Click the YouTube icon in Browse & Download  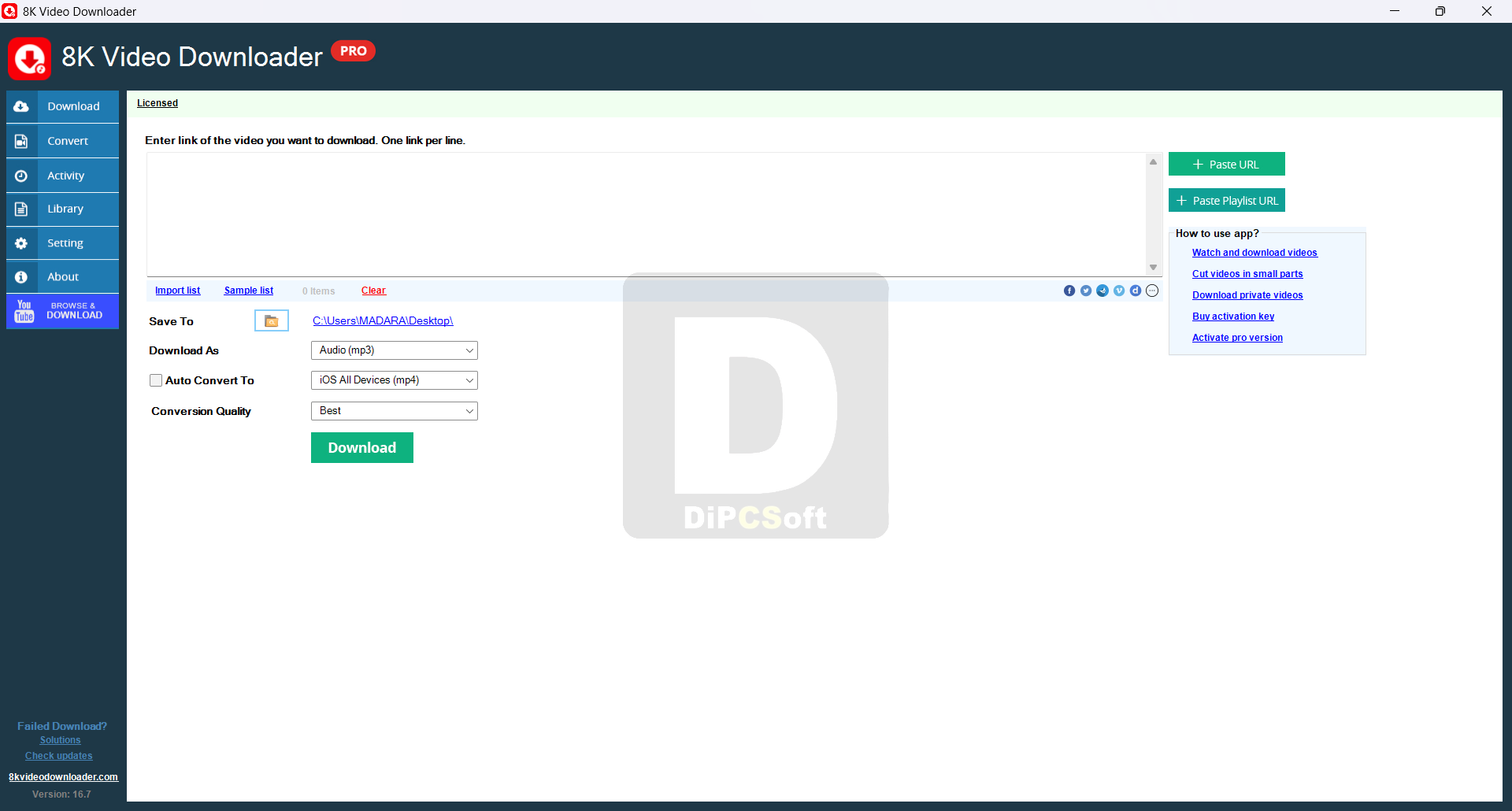[x=24, y=311]
